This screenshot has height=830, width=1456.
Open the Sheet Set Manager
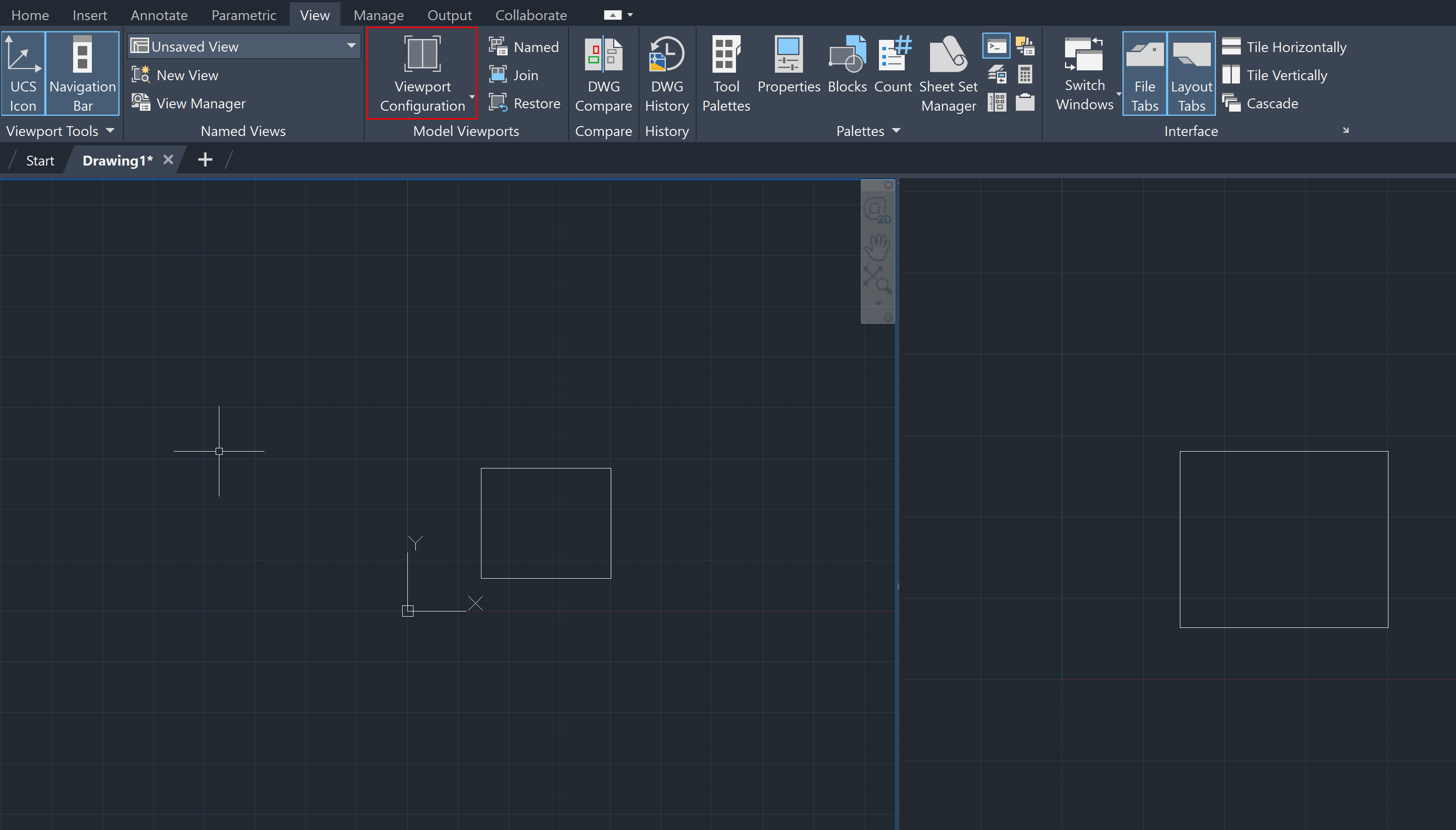(x=947, y=73)
